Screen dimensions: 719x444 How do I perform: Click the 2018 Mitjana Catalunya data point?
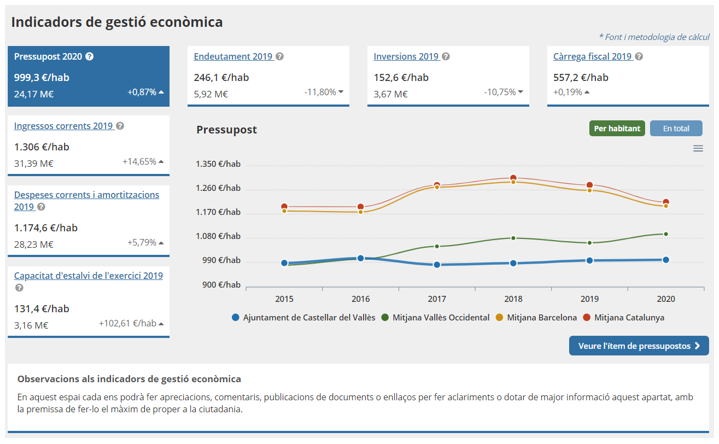513,178
